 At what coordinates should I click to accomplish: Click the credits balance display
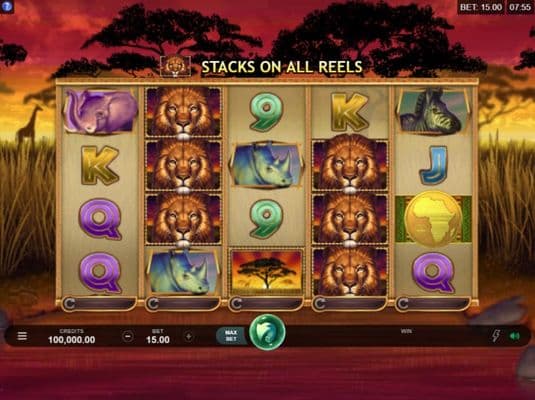coord(72,337)
